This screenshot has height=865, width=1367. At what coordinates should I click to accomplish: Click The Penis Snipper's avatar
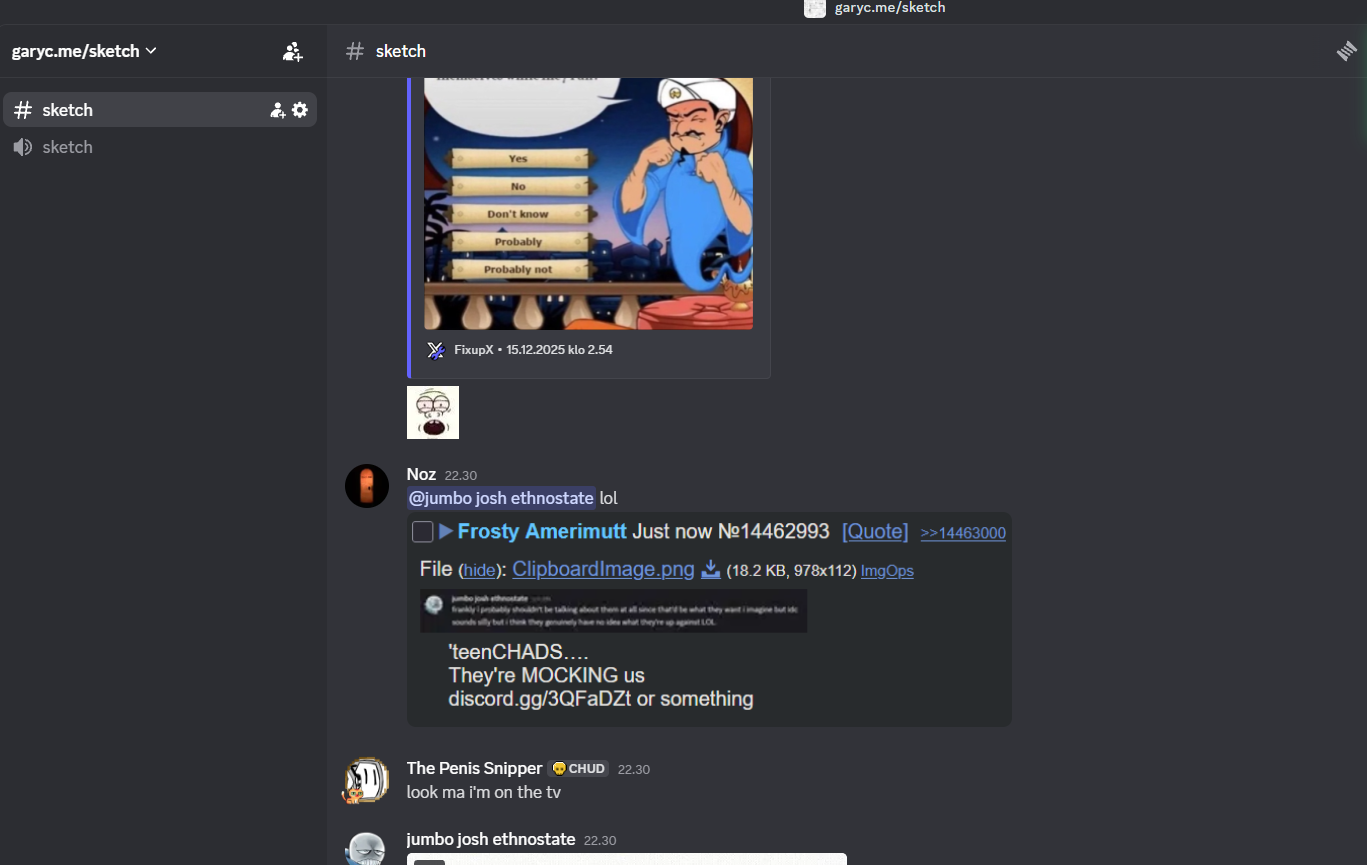367,780
